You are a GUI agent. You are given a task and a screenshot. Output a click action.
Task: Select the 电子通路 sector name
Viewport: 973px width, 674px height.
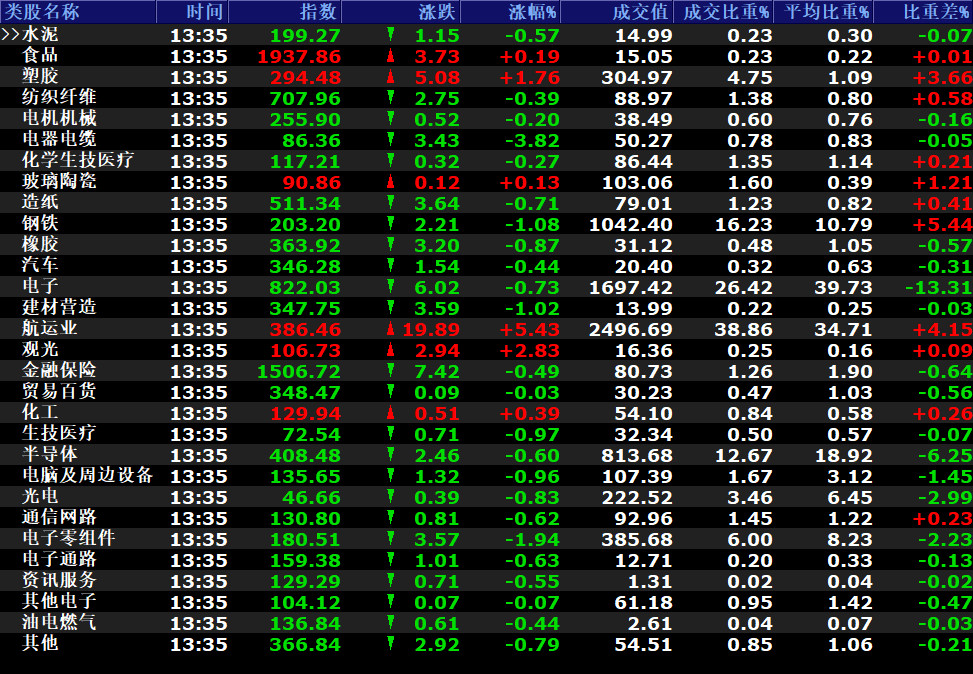[59, 559]
